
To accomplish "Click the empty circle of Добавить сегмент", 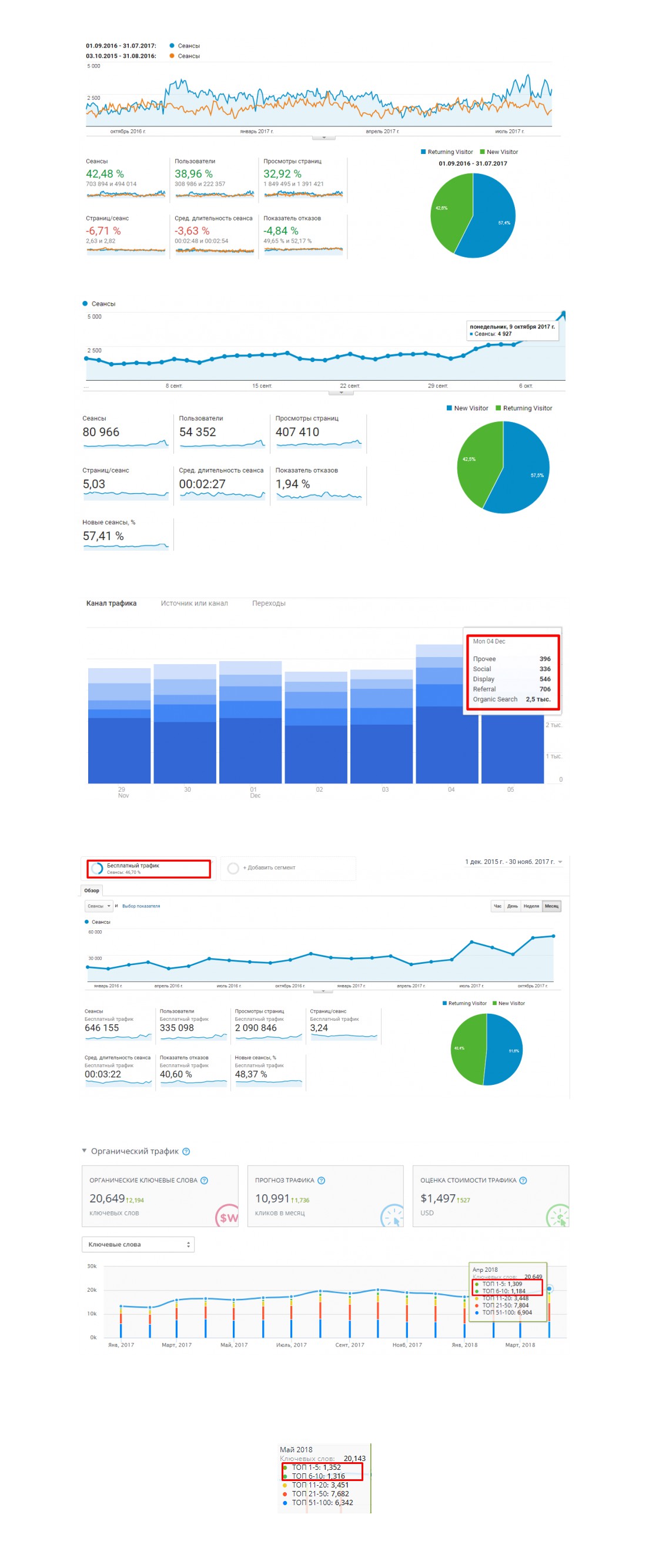I will coord(233,868).
